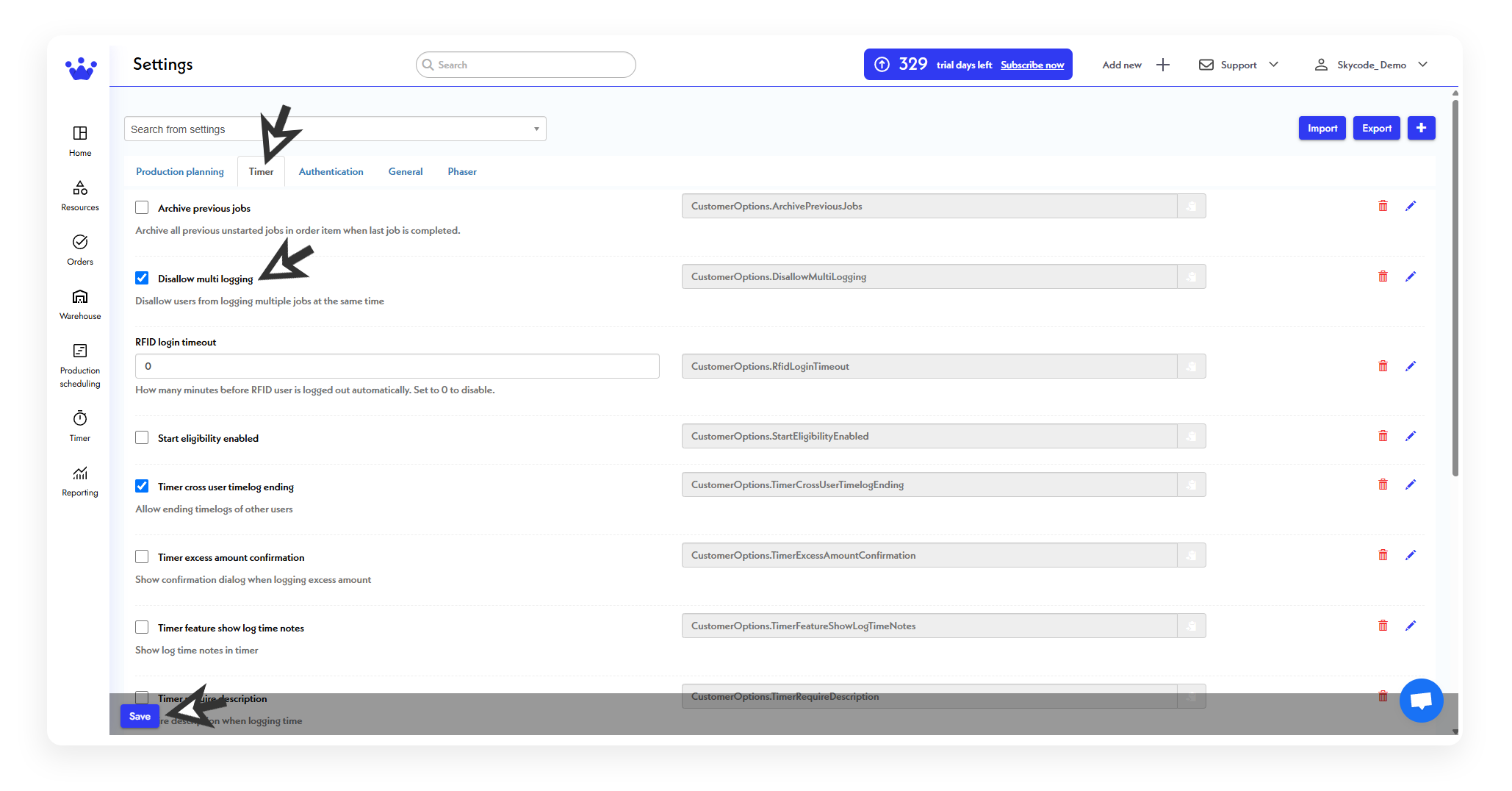Go to Production scheduling
Screen dimensions: 1512x791
pos(79,360)
